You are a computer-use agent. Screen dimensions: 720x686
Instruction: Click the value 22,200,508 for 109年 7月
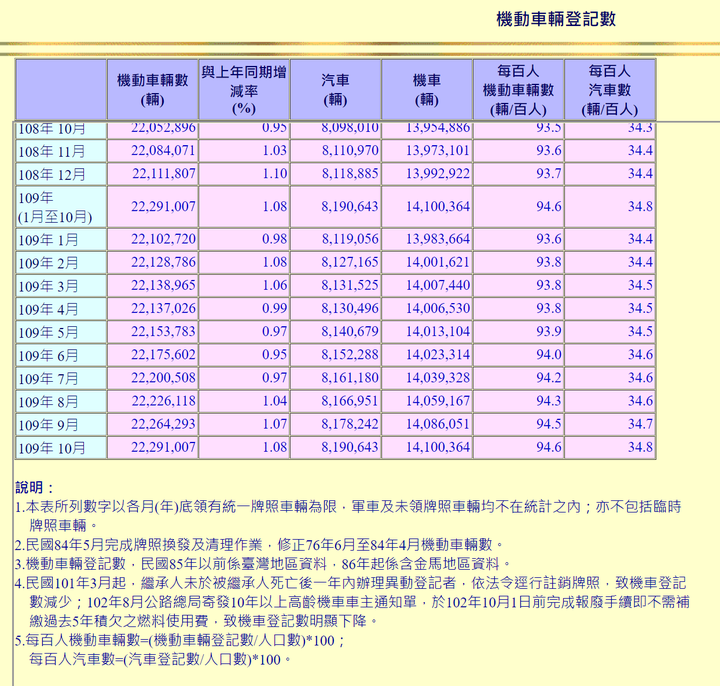(163, 378)
